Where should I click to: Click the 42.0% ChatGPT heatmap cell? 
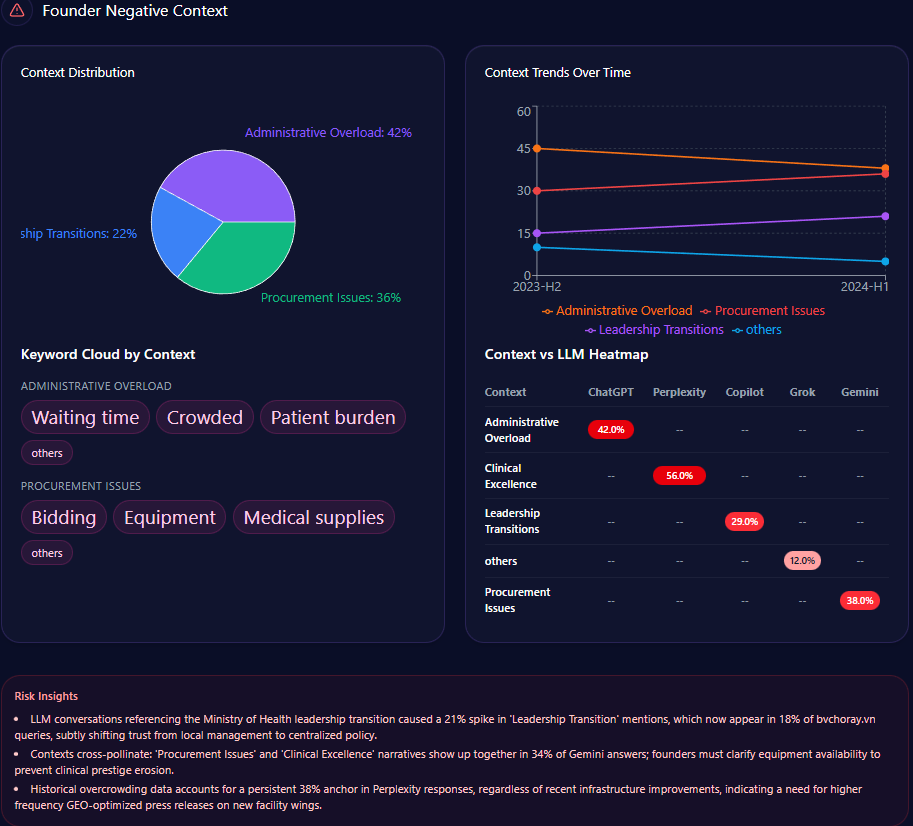point(611,430)
